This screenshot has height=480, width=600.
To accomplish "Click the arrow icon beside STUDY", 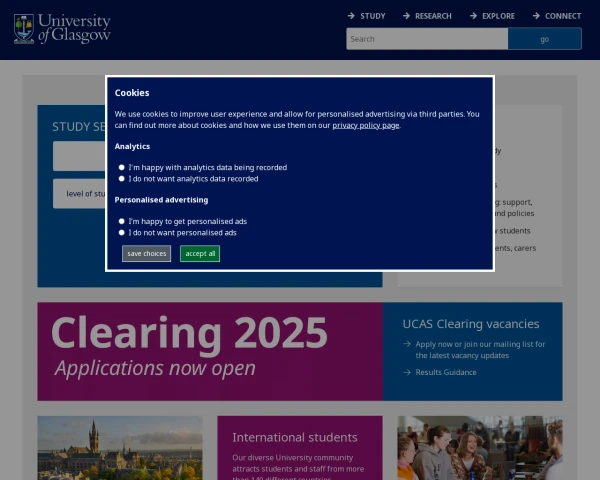I will point(351,16).
